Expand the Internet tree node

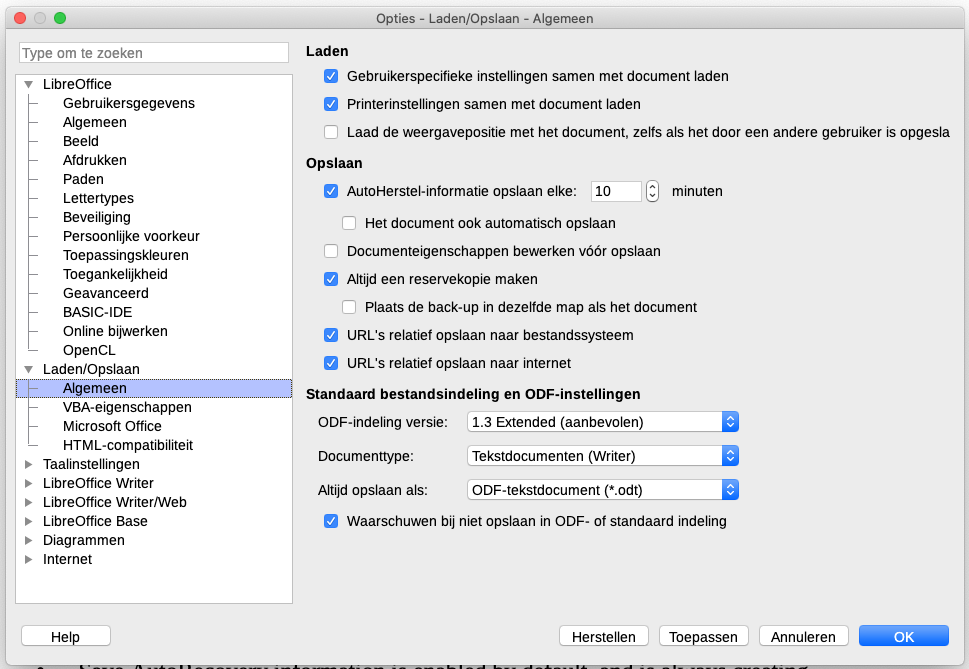click(x=29, y=559)
